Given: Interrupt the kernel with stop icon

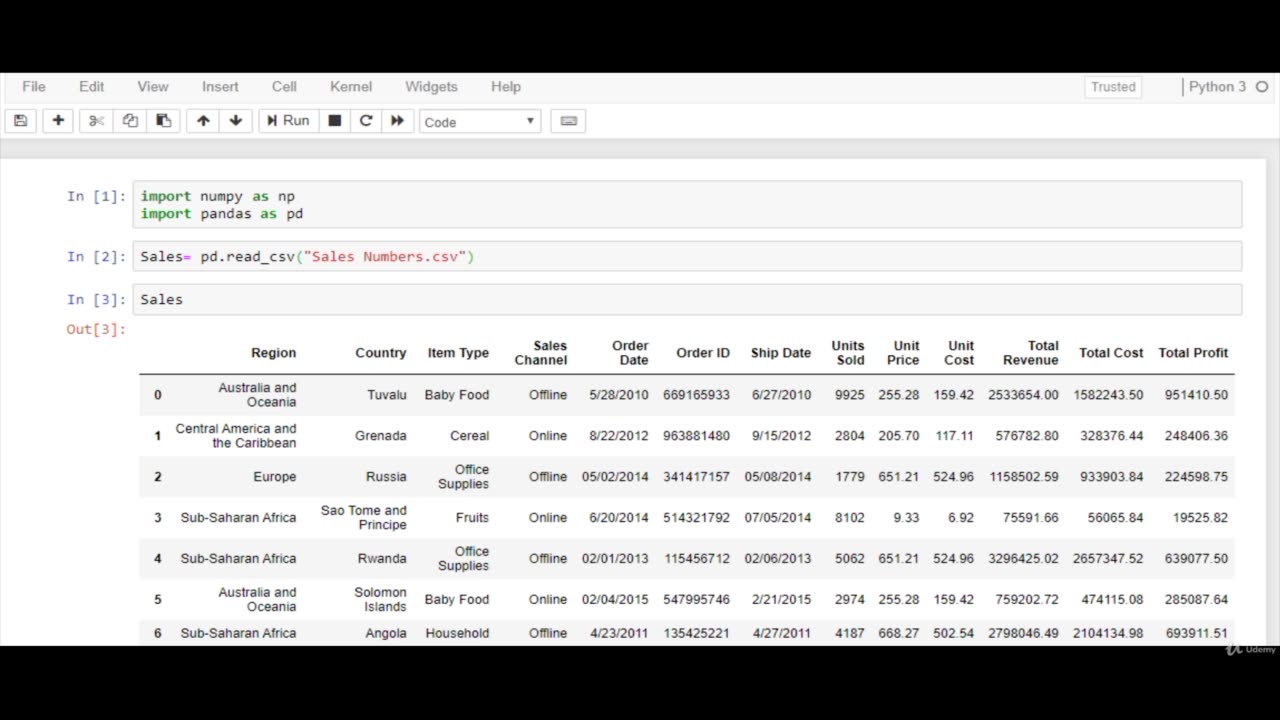Looking at the screenshot, I should [335, 121].
